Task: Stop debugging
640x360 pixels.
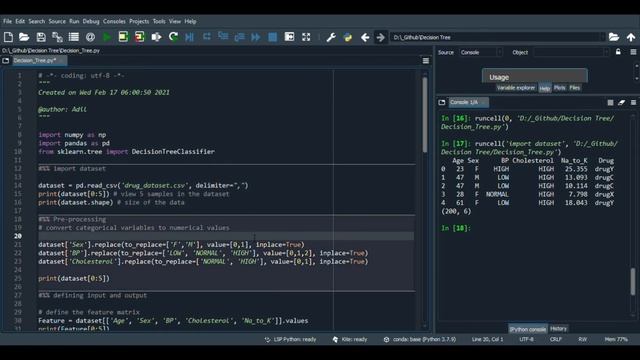Action: coord(272,37)
